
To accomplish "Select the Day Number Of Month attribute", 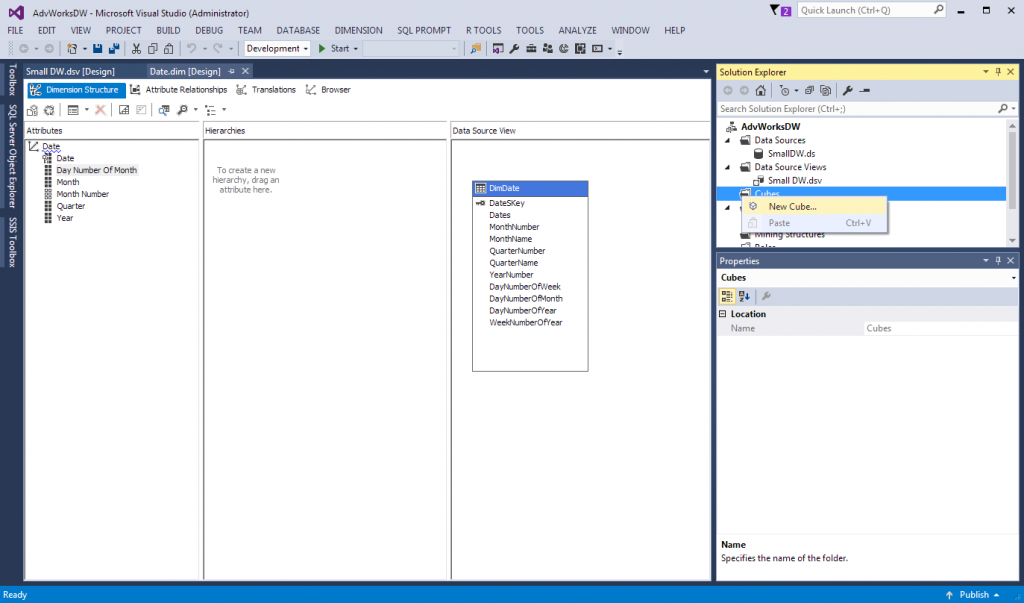I will click(97, 170).
